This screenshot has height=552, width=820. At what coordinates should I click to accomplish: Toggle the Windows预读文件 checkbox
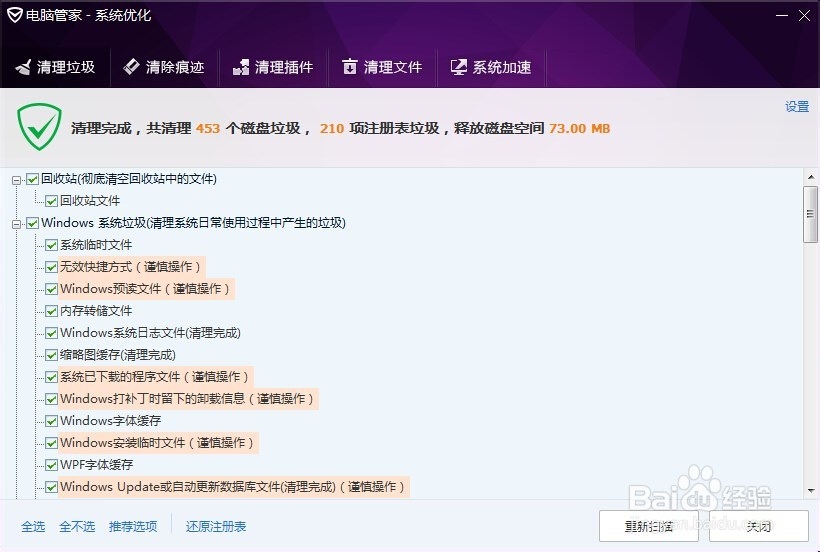point(51,289)
